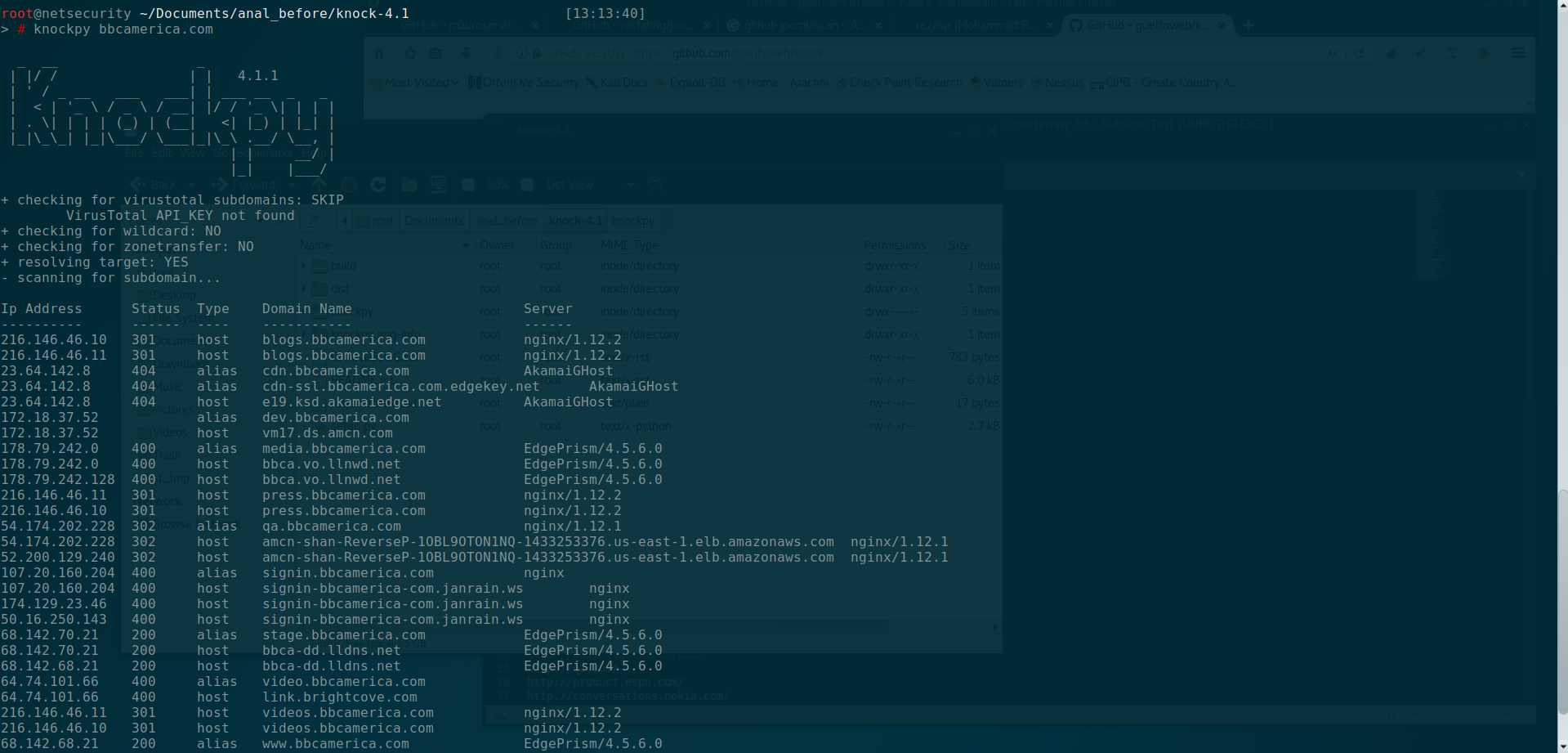The width and height of the screenshot is (1568, 753).
Task: Expand the dist folder in file manager
Action: pos(304,289)
